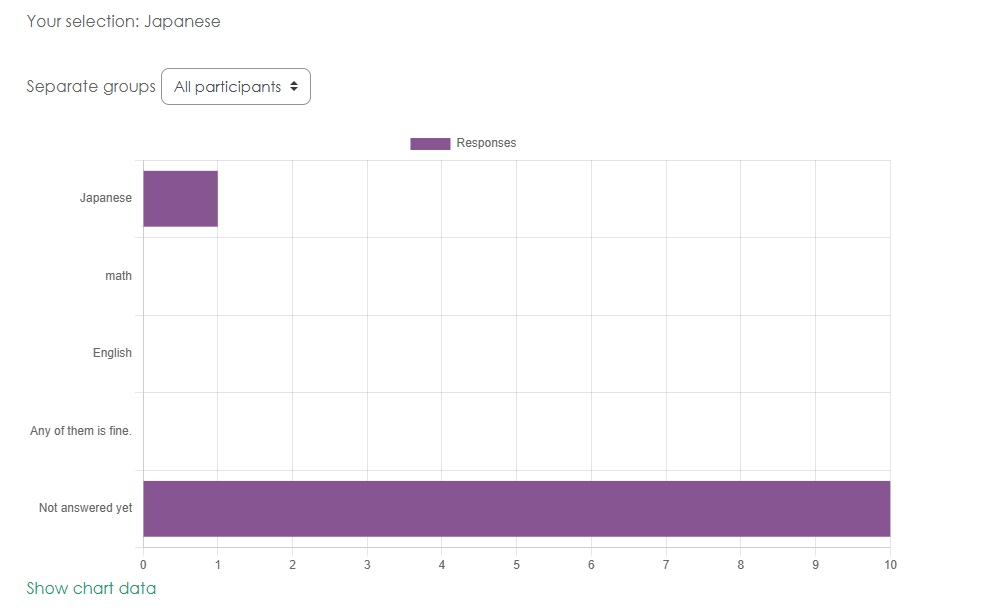
Task: Click the "Your selection: Japanese" text
Action: tap(123, 21)
